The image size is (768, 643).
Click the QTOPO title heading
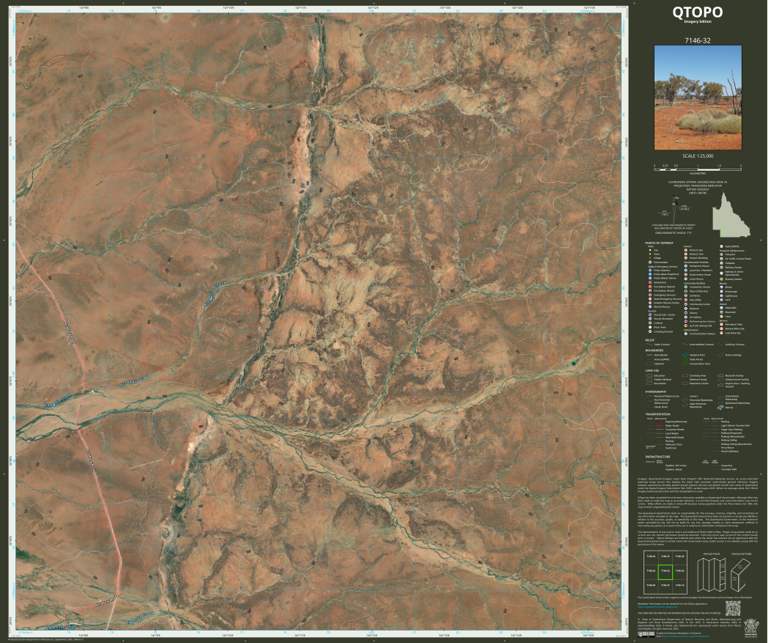click(697, 12)
